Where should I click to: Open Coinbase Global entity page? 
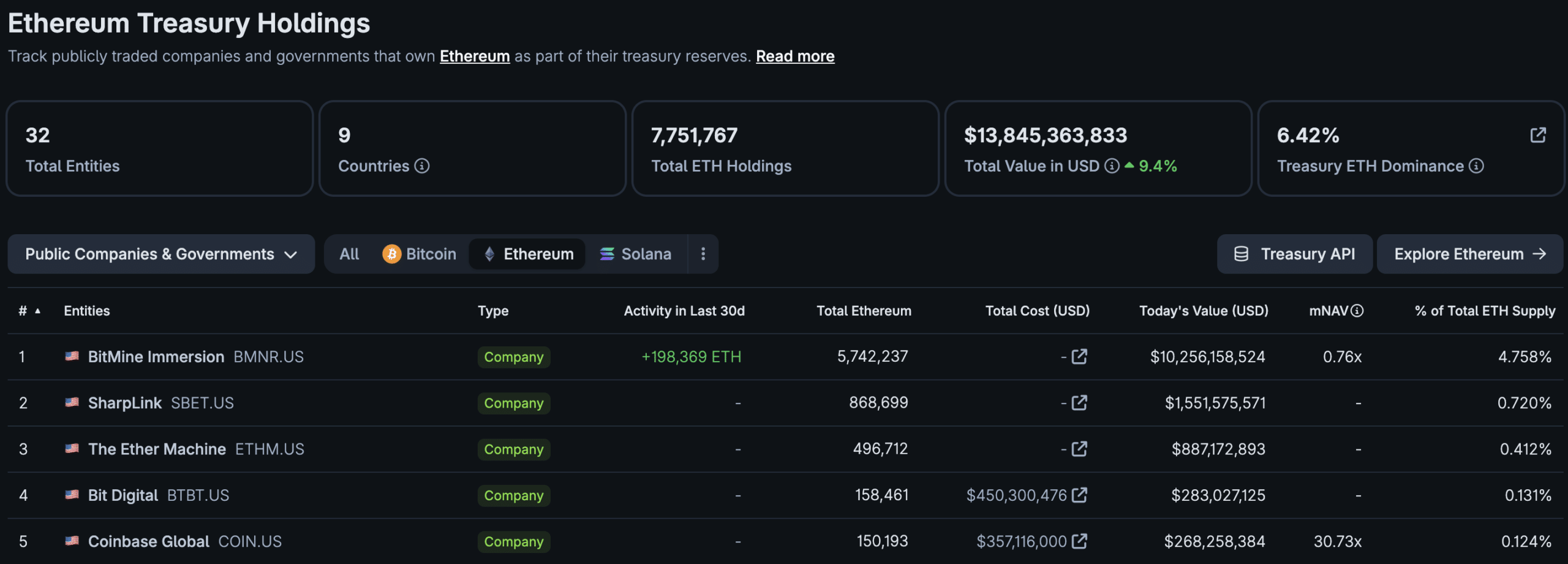click(149, 541)
